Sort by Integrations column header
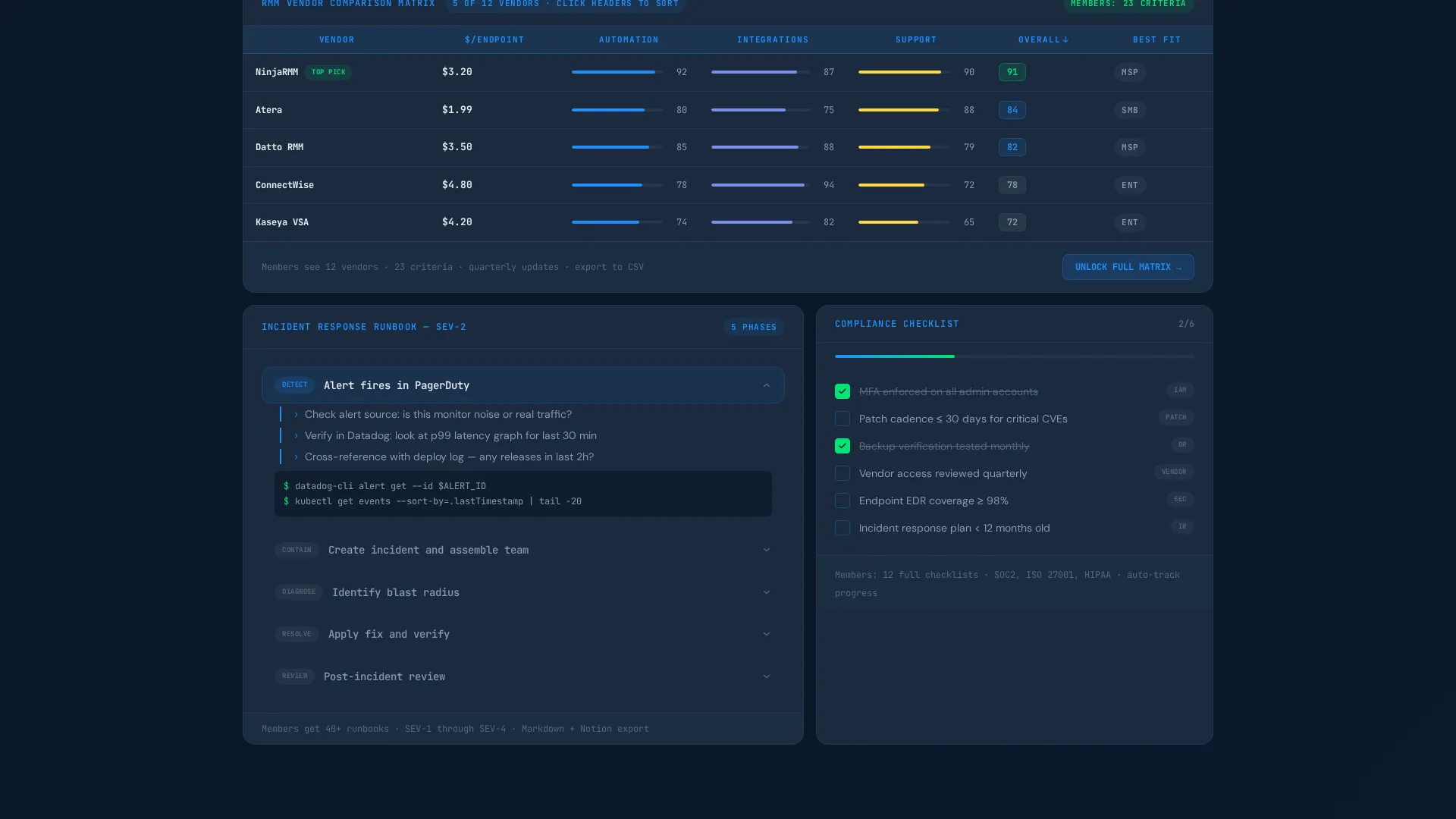Viewport: 1456px width, 819px height. coord(773,39)
